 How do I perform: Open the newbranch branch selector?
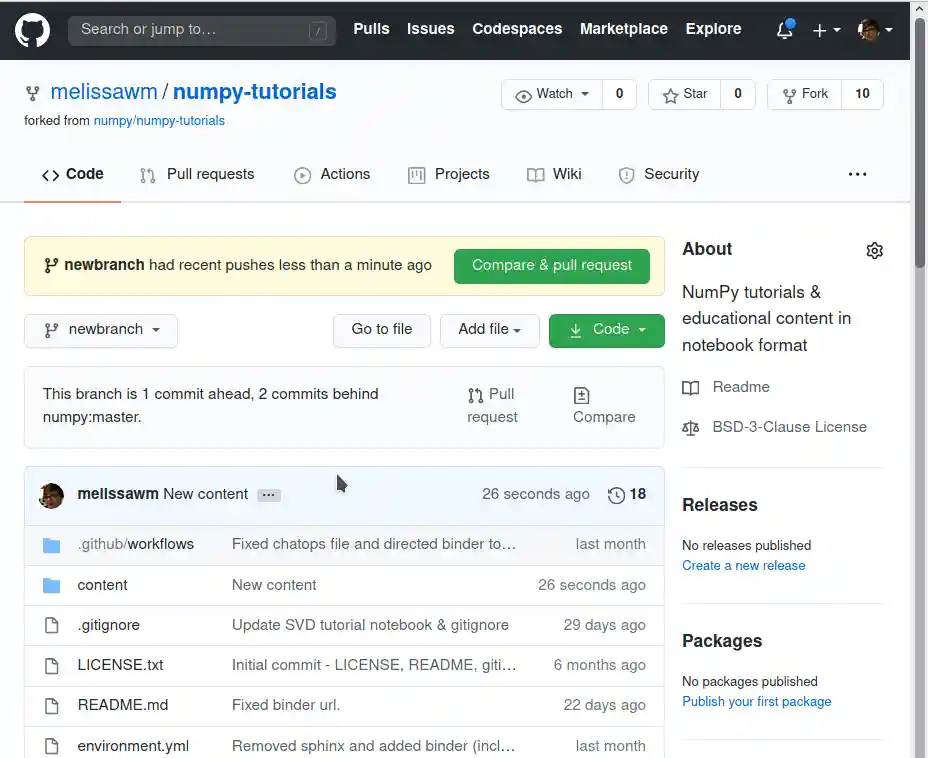pos(101,330)
